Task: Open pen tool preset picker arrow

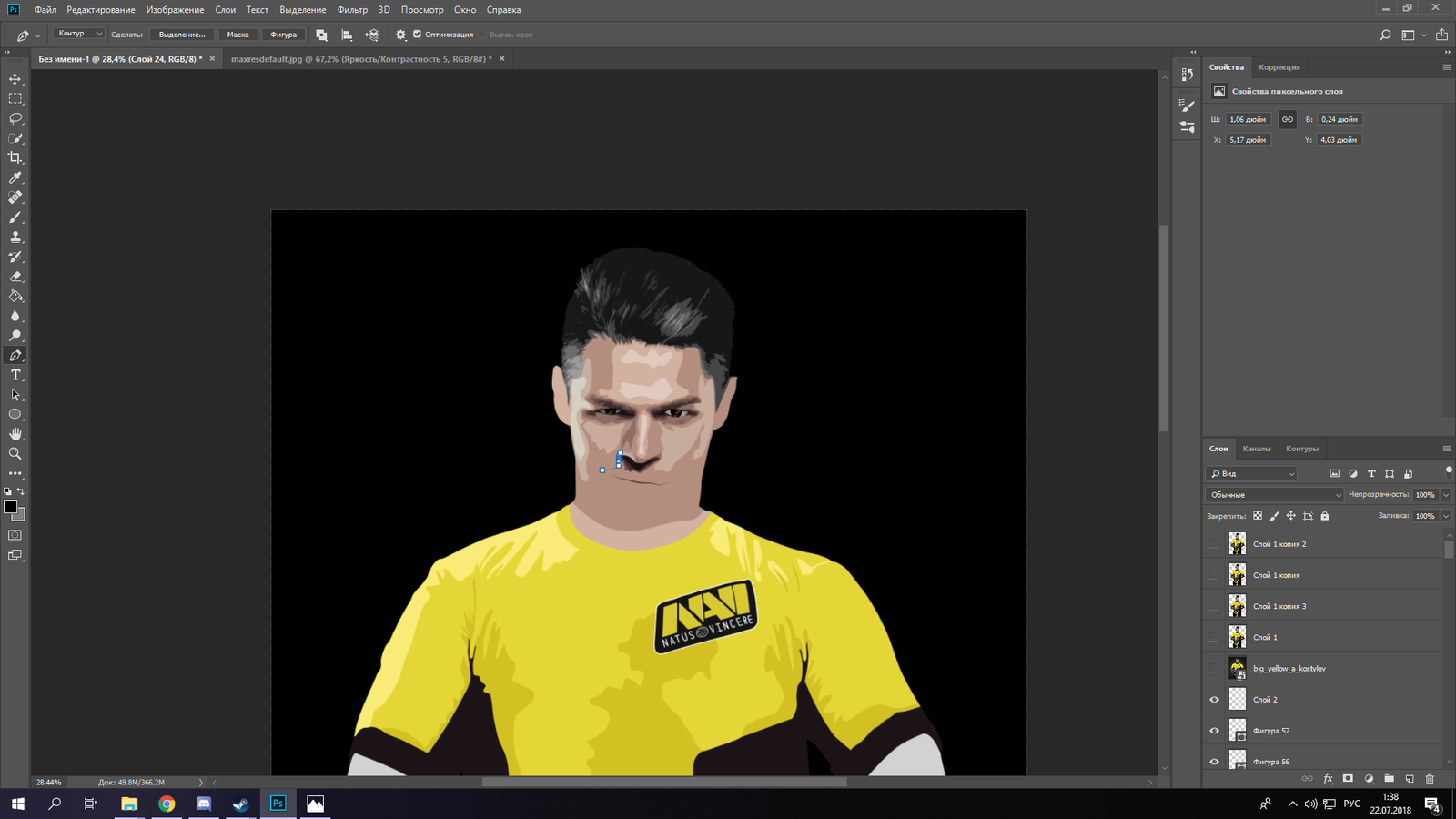Action: [x=37, y=35]
